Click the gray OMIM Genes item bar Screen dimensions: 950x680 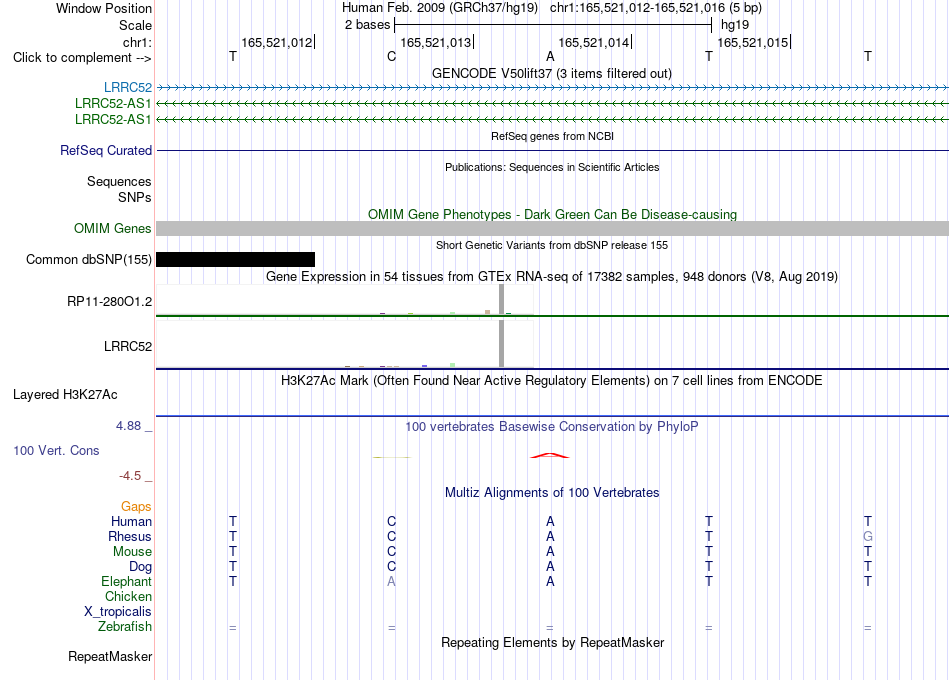click(x=552, y=228)
